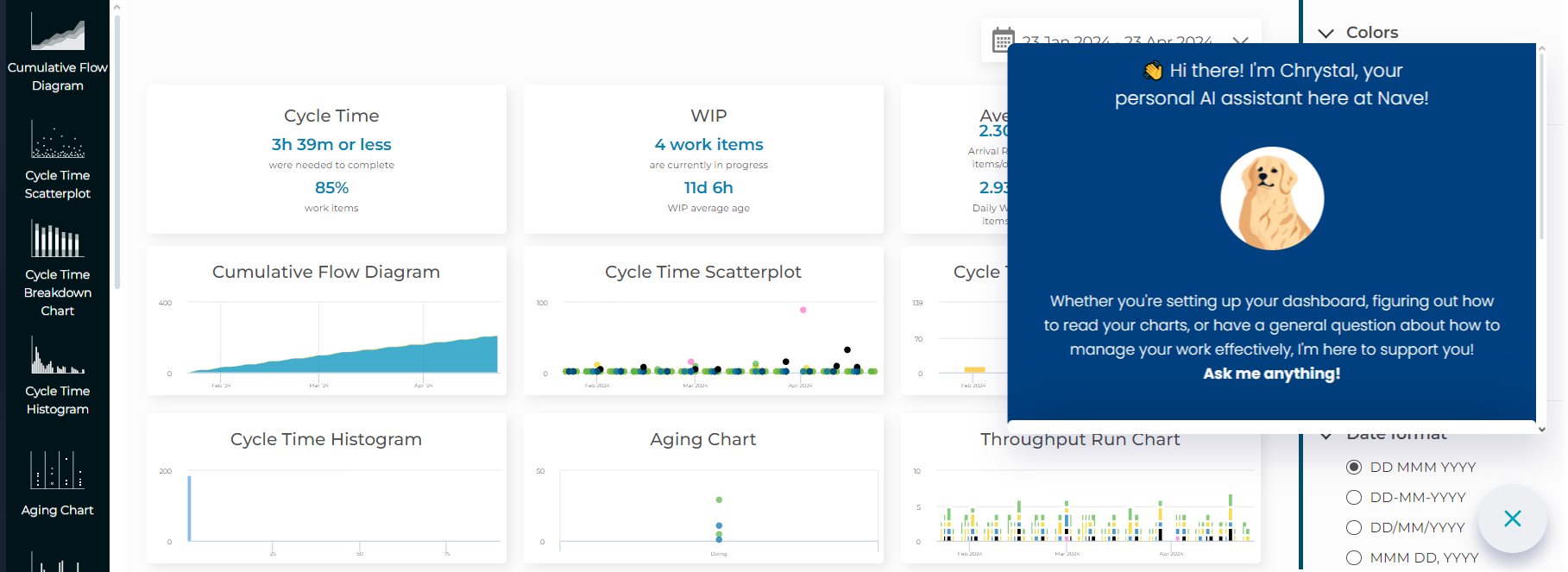Click the Cycle Time Histogram card title
The image size is (1568, 572).
tap(326, 439)
